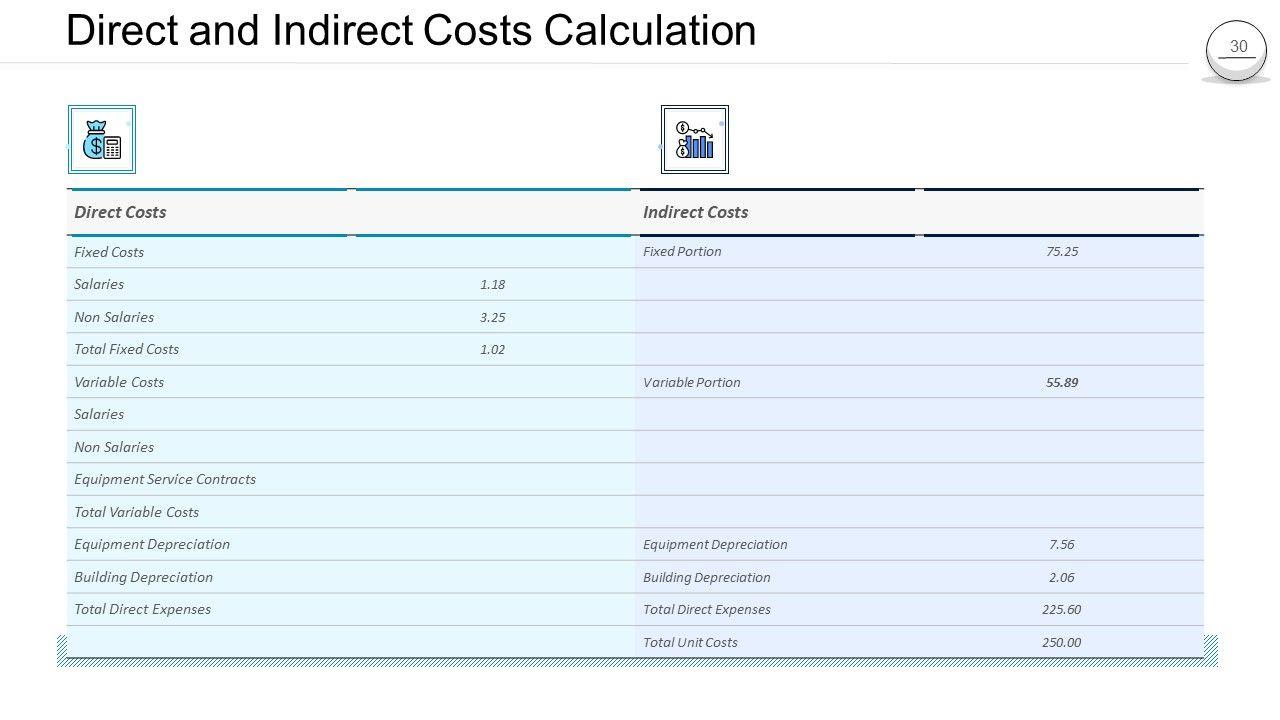Select the Fixed Portion value 75.25

coord(1062,251)
